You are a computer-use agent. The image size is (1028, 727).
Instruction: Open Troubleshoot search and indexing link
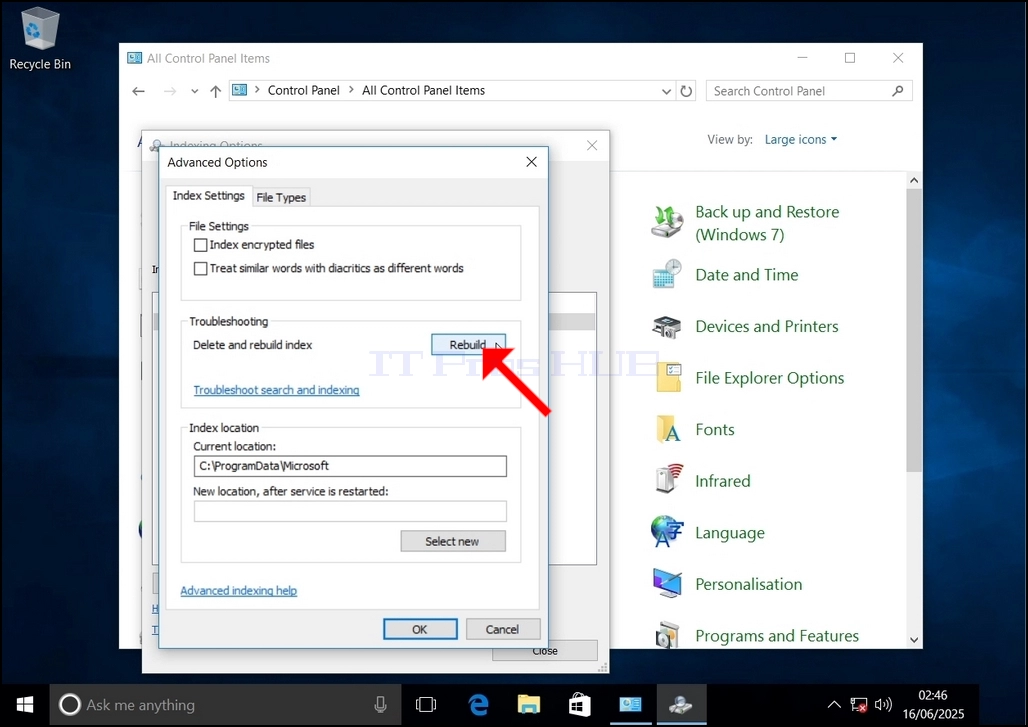[x=276, y=390]
